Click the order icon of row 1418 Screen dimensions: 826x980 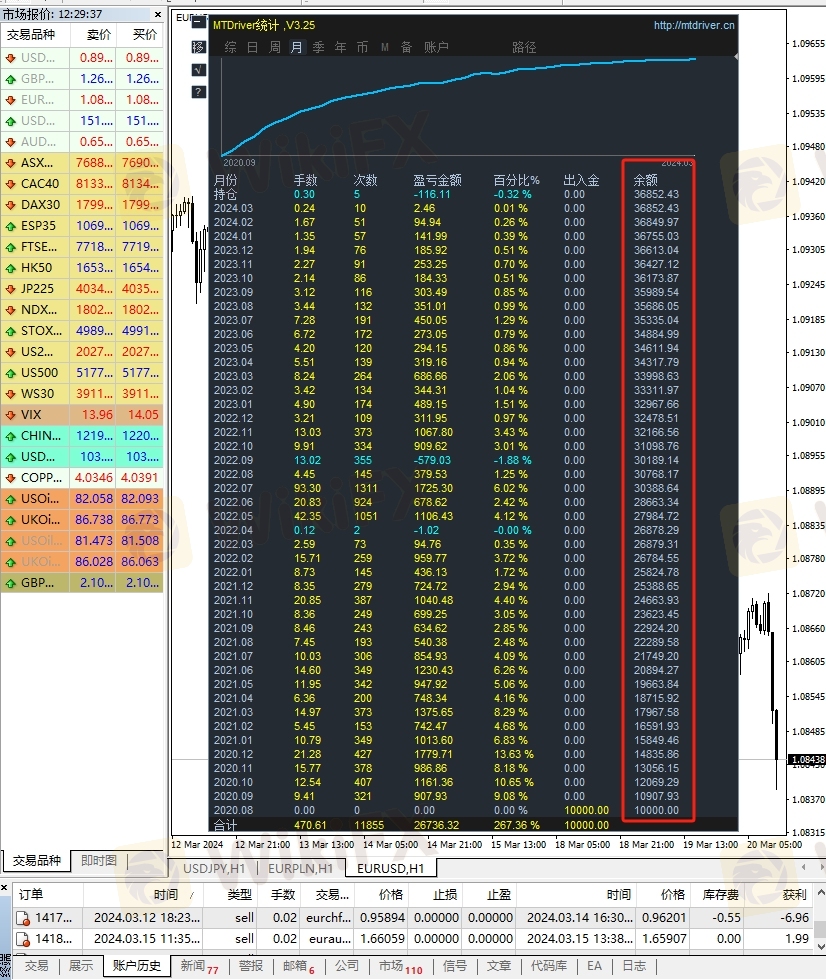[22, 939]
